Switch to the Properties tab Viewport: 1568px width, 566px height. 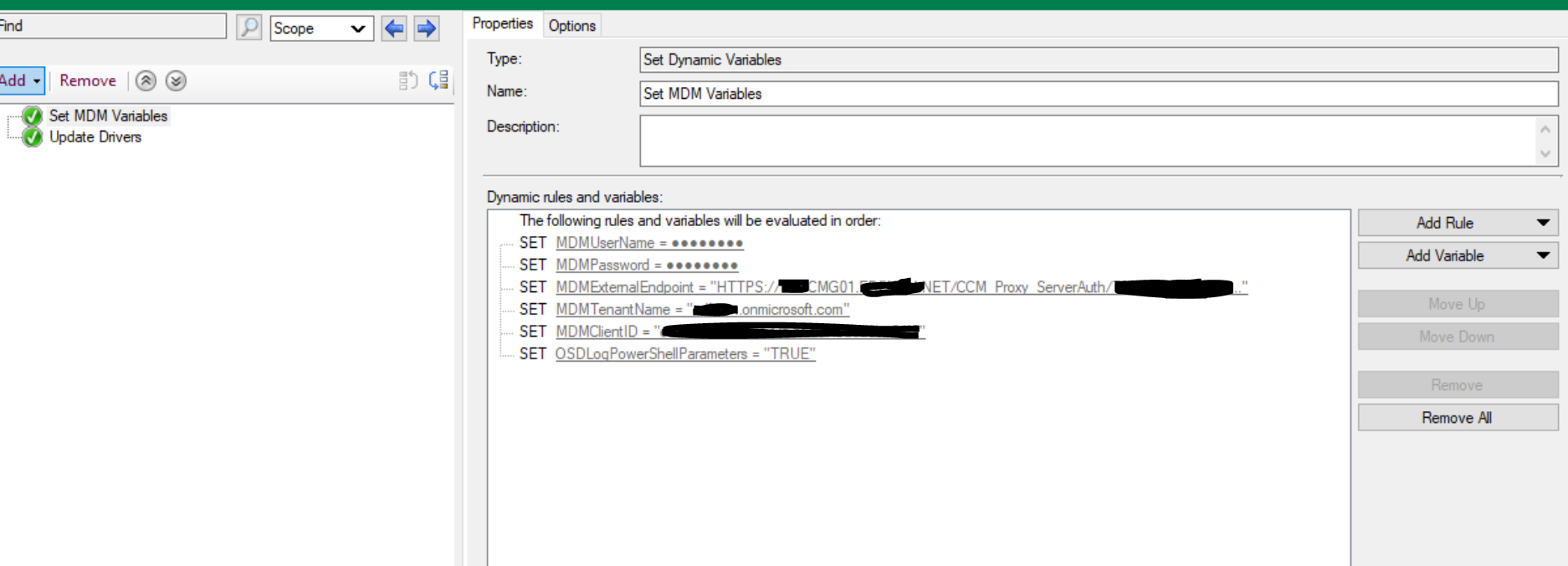pos(502,23)
